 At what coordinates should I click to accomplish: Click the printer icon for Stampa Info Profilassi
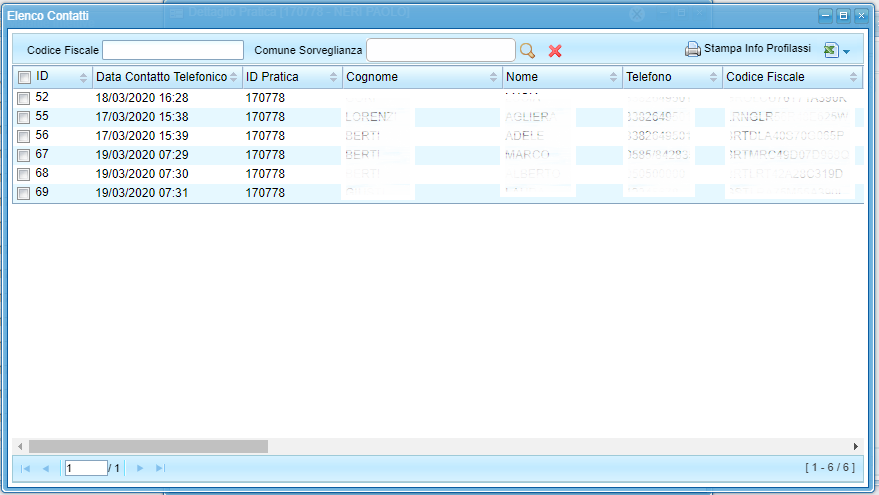(692, 49)
